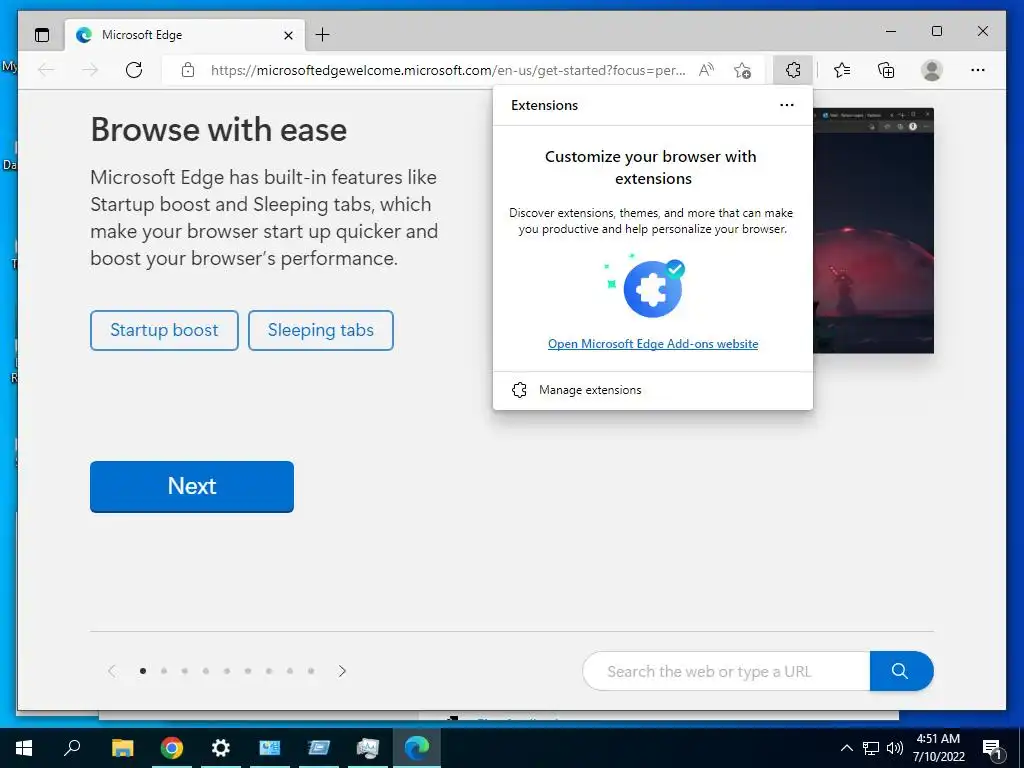Open the Windows Start menu

(24, 748)
